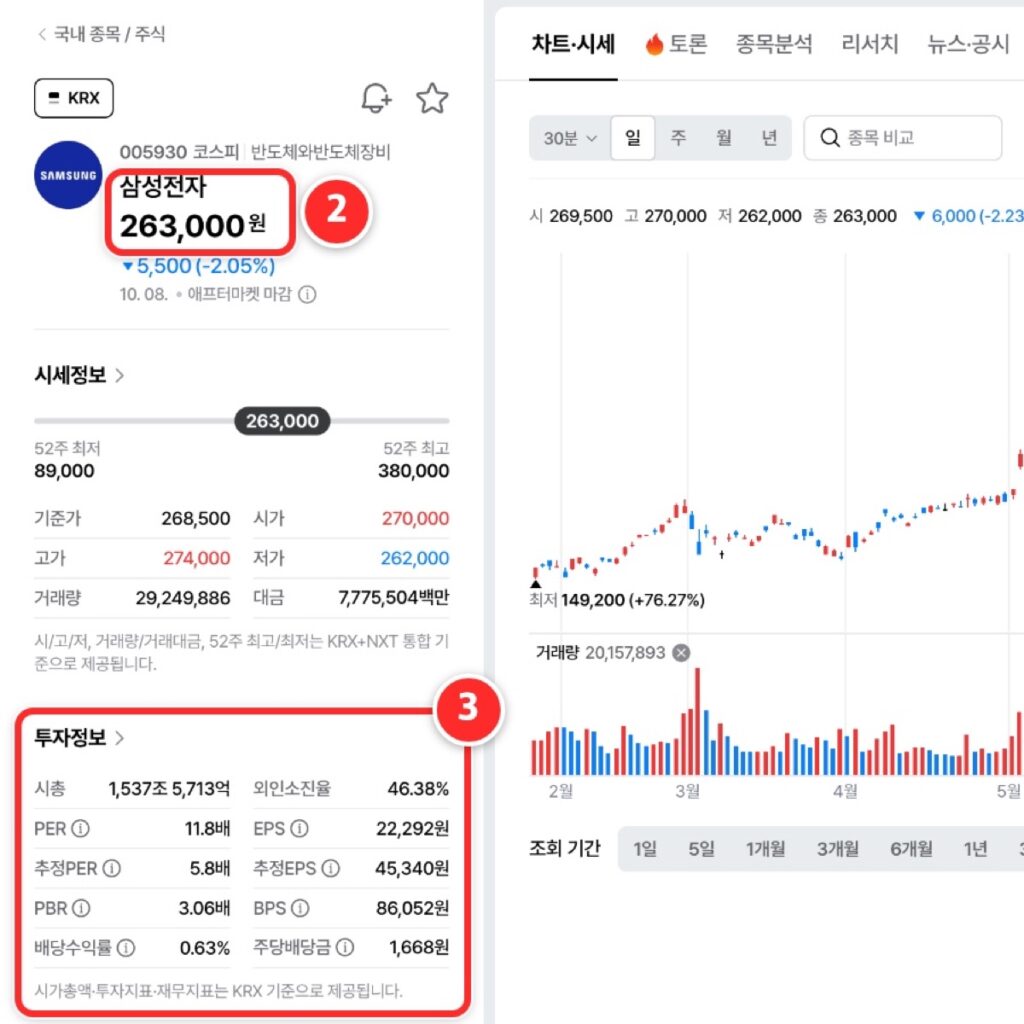This screenshot has width=1024, height=1024.
Task: Click the 저가 value 262,000
Action: [x=415, y=558]
